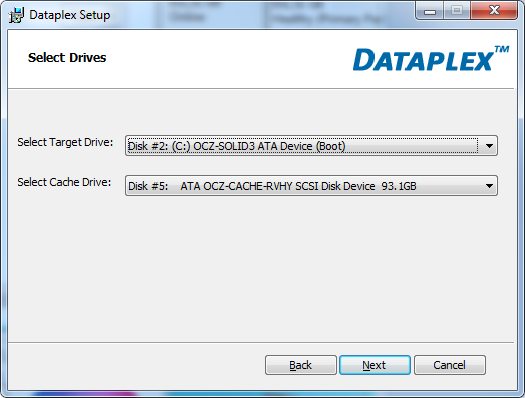The image size is (525, 398).
Task: Go Back to previous setup step
Action: [301, 365]
